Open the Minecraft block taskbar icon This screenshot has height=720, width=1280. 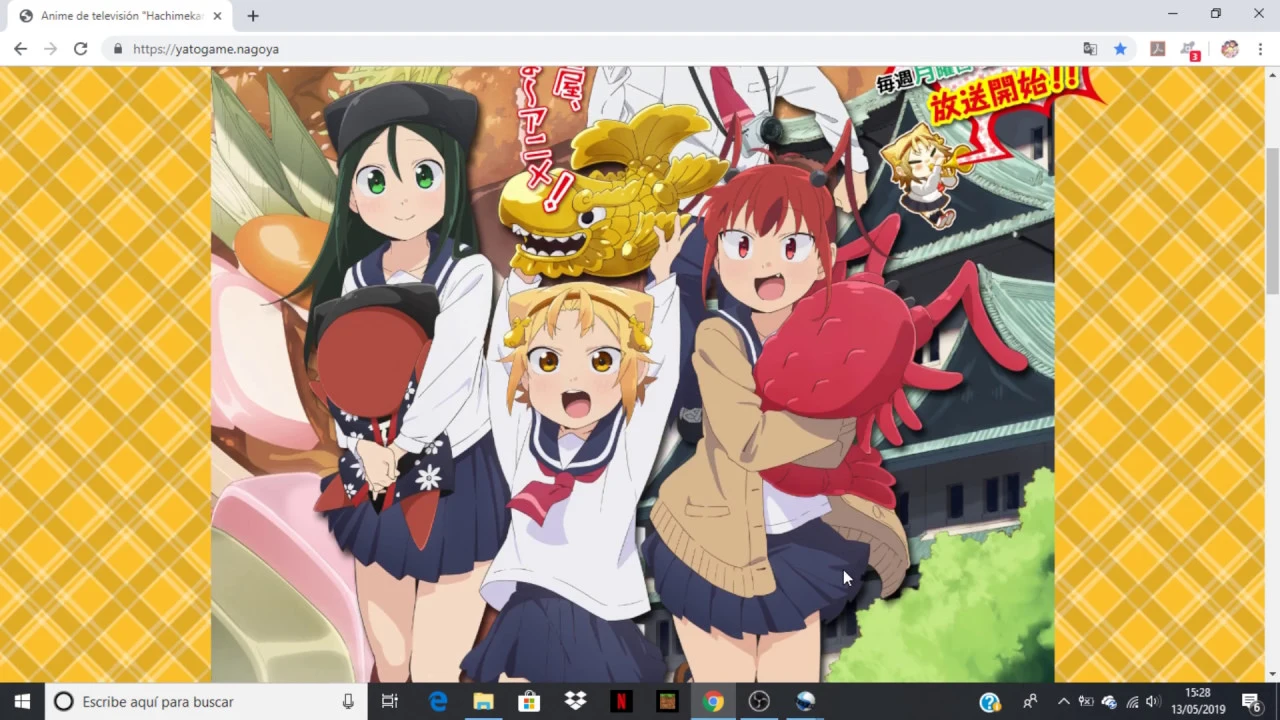pyautogui.click(x=667, y=702)
